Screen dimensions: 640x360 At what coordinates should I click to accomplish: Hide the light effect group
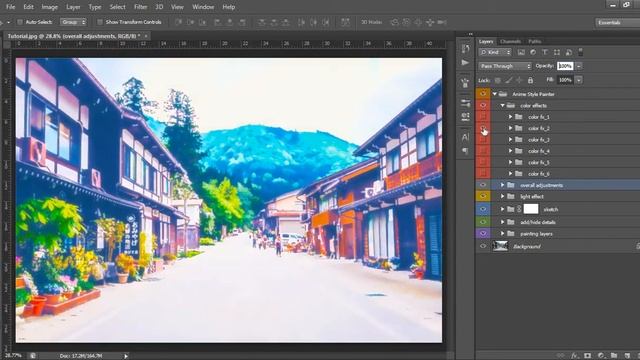pyautogui.click(x=483, y=196)
